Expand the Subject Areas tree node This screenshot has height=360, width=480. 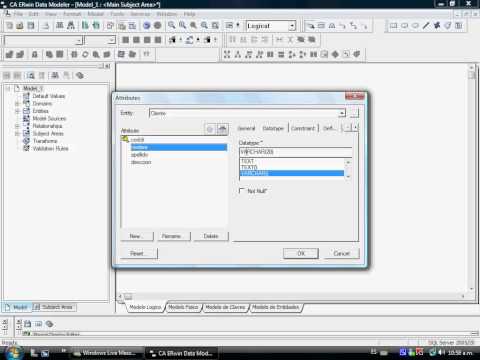(x=17, y=133)
